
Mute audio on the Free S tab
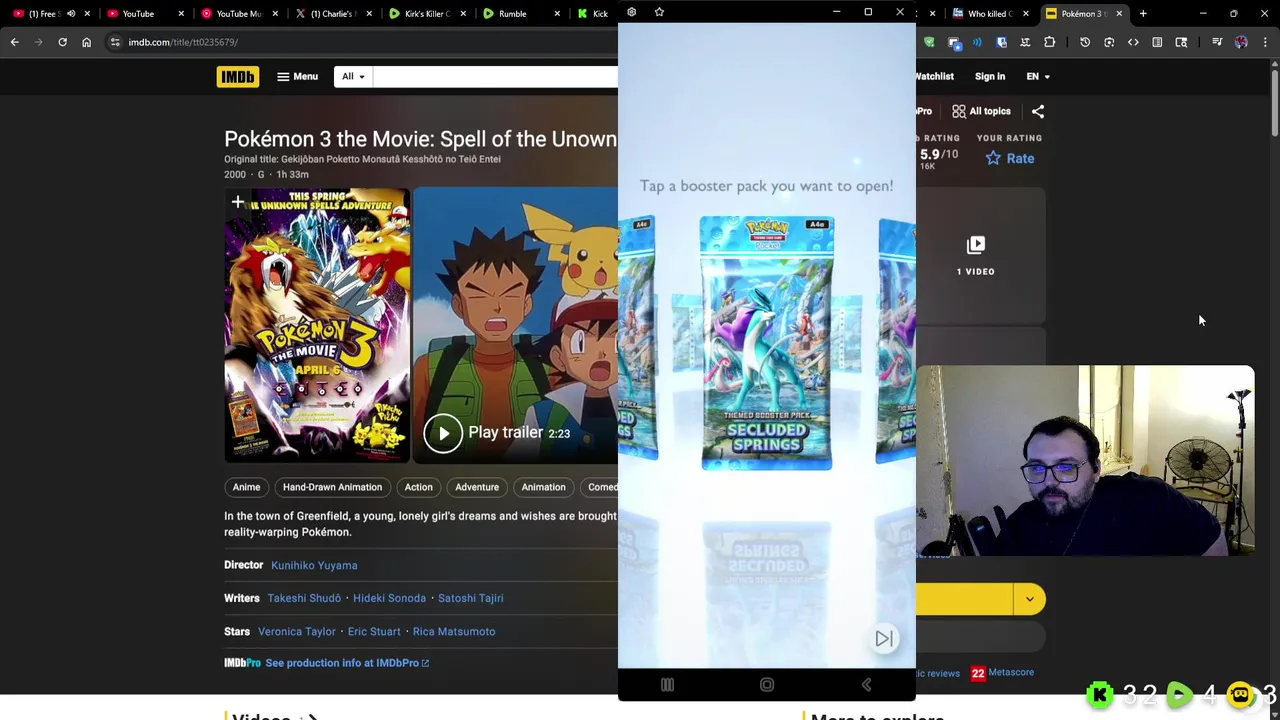point(71,14)
